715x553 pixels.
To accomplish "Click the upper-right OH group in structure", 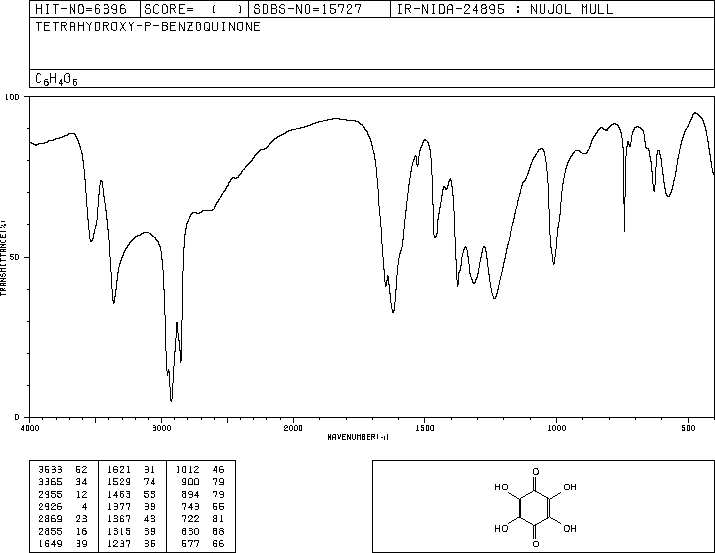I will pyautogui.click(x=570, y=487).
